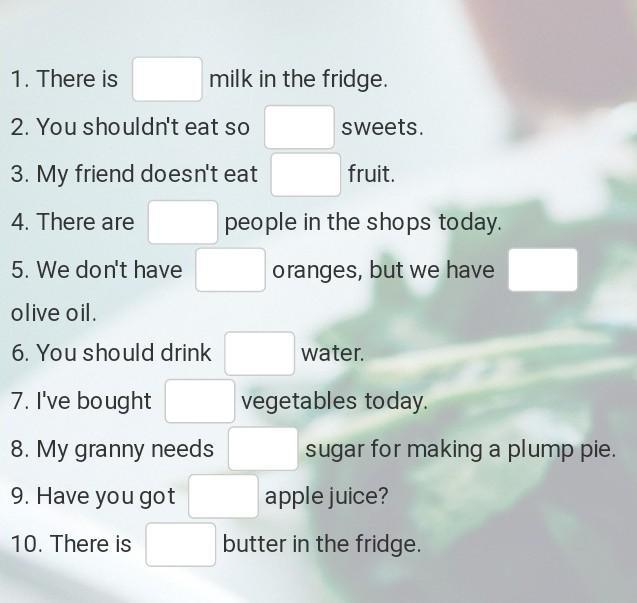This screenshot has width=637, height=603.
Task: Focus the blank before 'people in the shops'
Action: pos(183,222)
